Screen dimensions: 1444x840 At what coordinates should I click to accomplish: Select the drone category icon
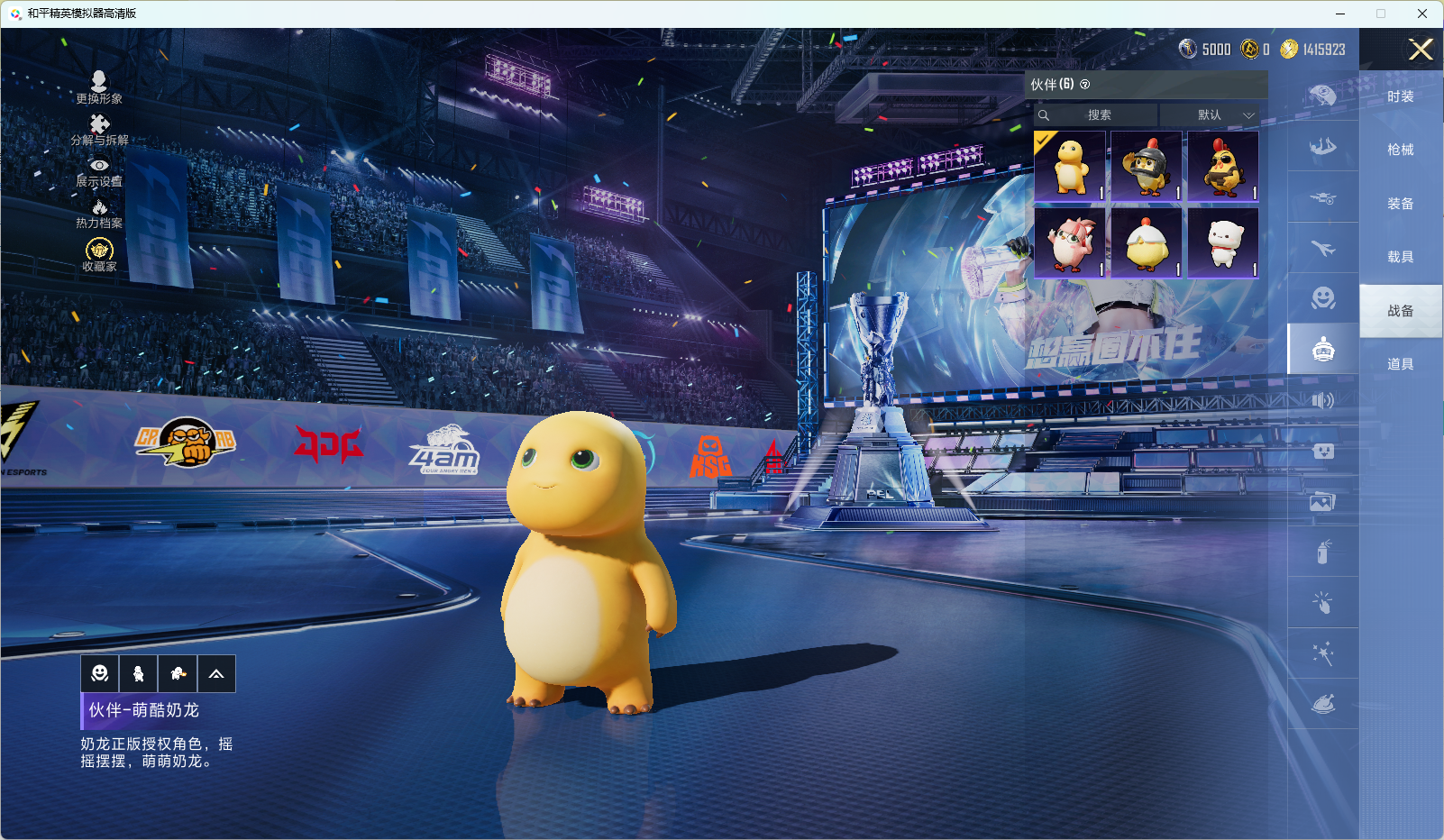click(x=1322, y=197)
